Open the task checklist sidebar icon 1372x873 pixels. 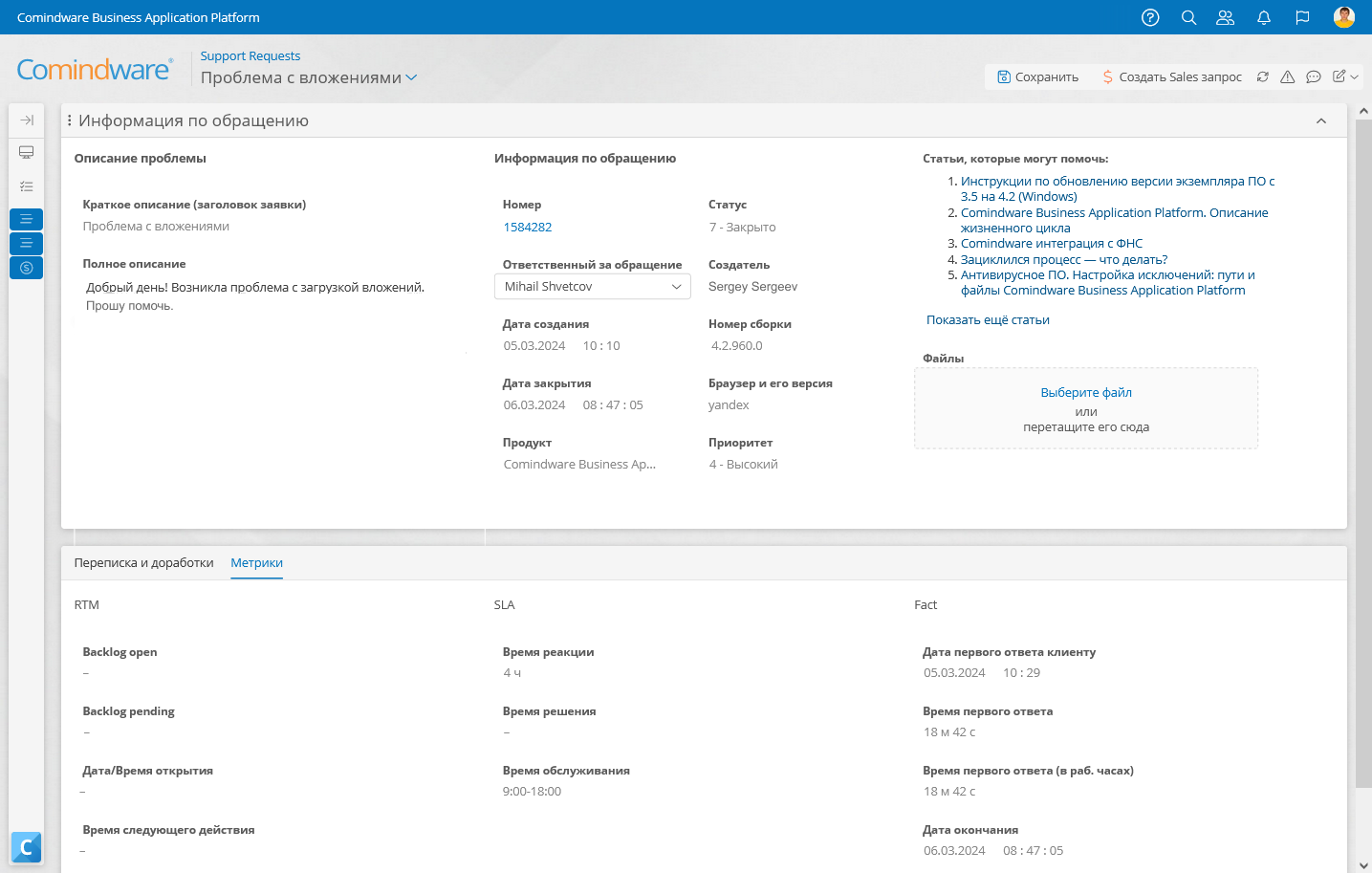[27, 186]
